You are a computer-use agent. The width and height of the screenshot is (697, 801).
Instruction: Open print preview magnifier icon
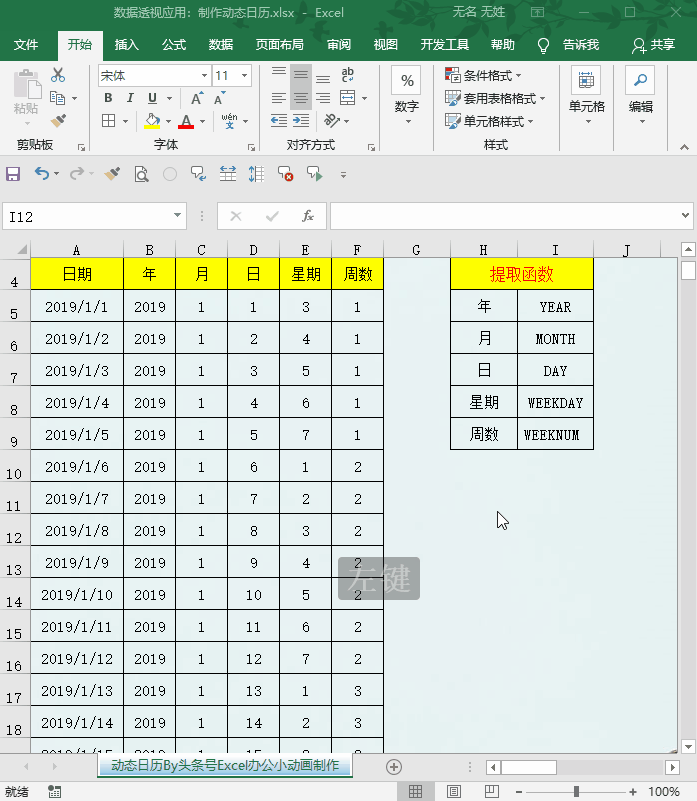click(141, 174)
